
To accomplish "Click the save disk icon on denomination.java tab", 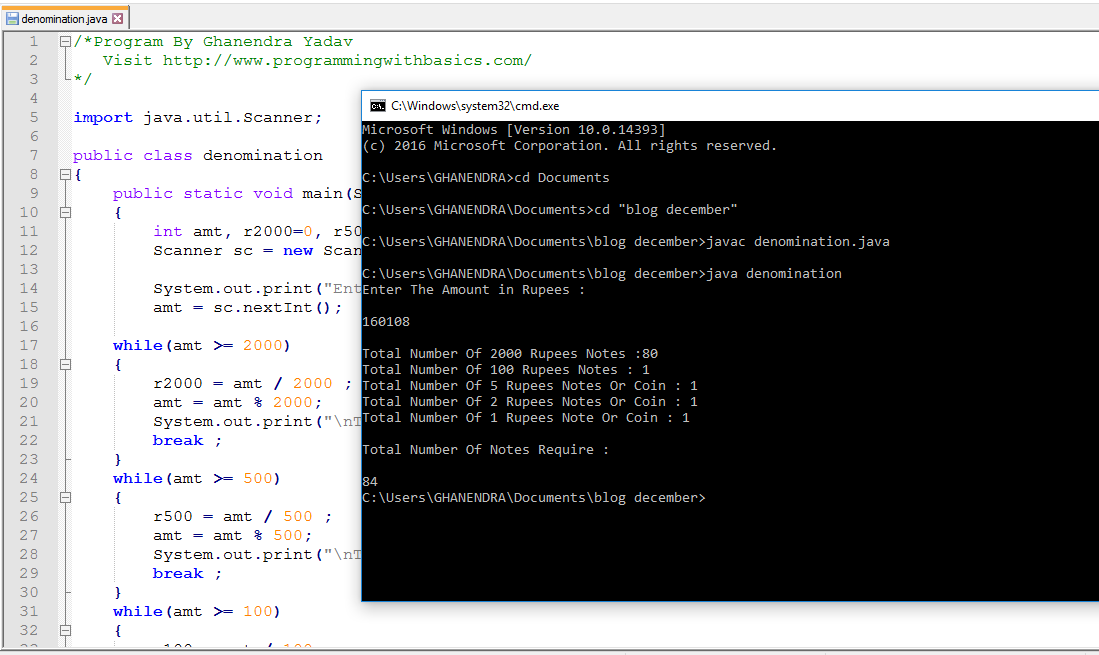I will tap(13, 19).
